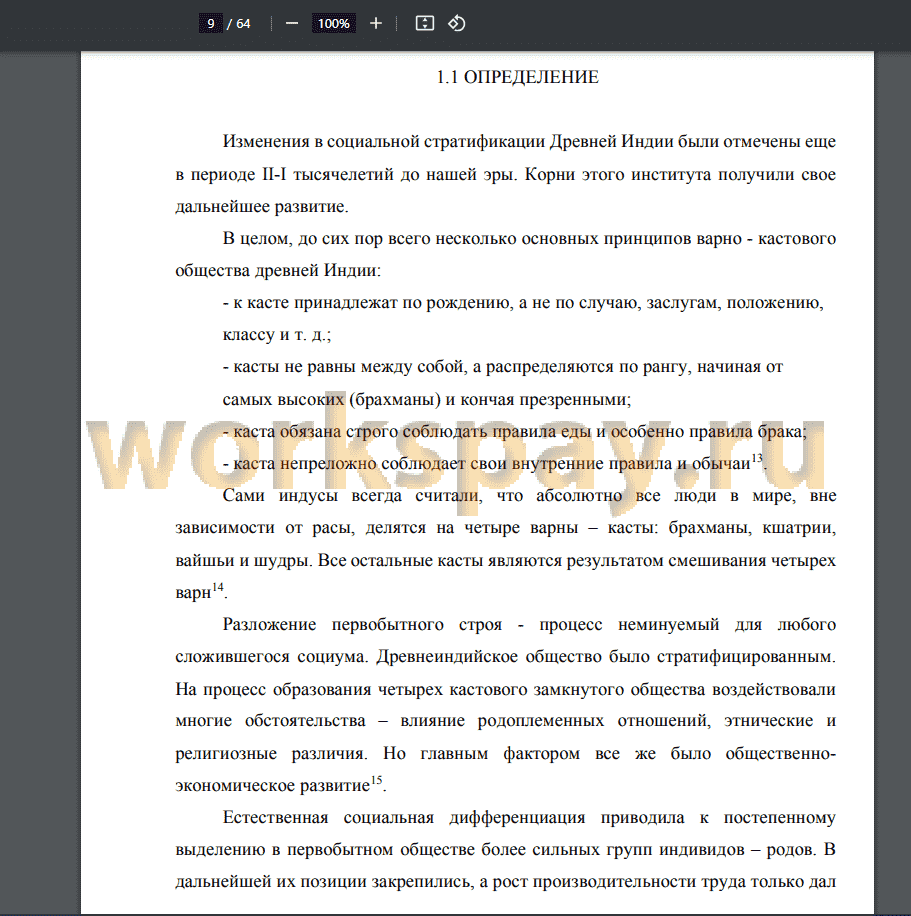Click the word "(брахманы)" in the list

point(395,400)
